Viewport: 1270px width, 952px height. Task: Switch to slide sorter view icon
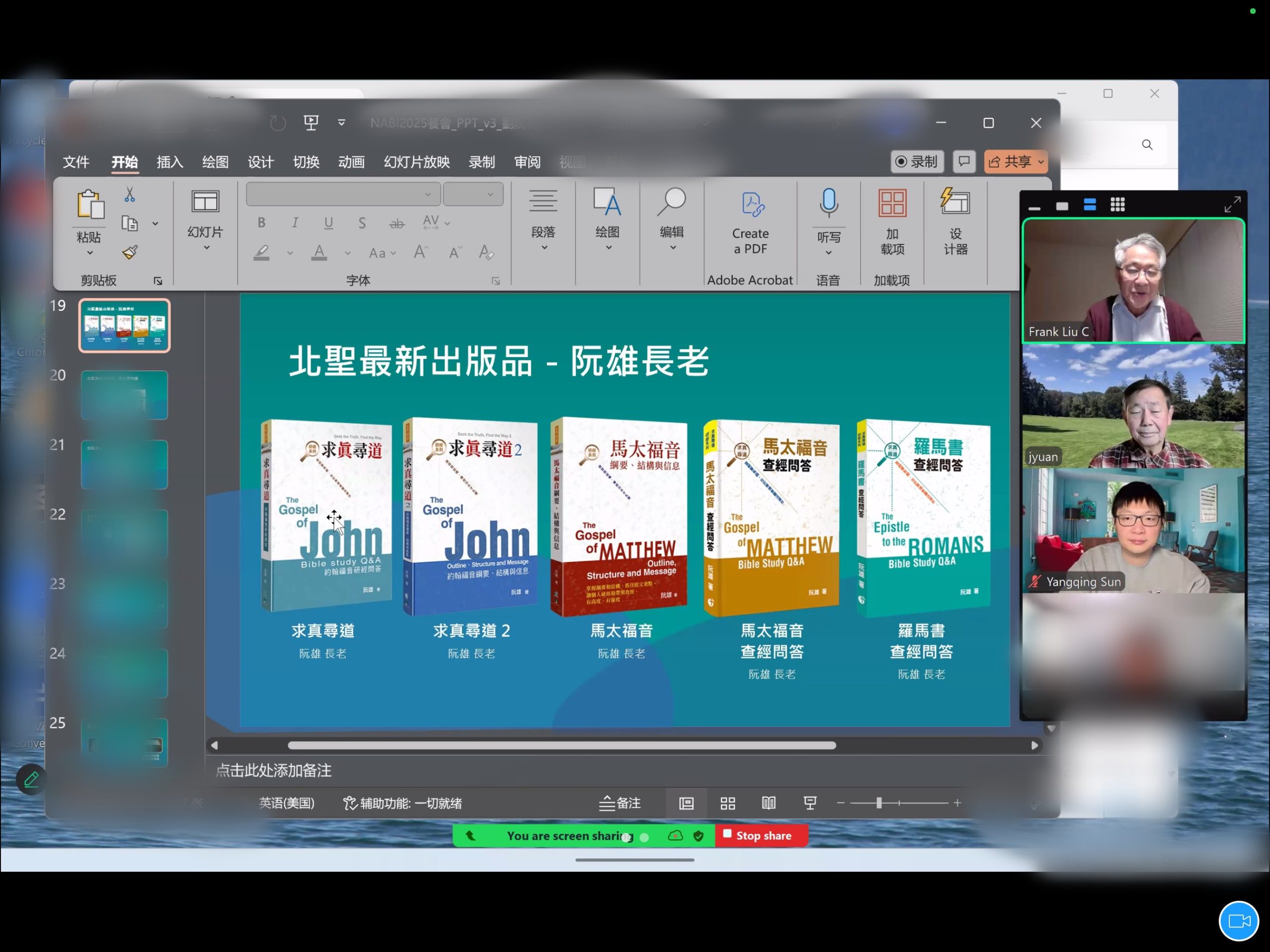click(727, 803)
